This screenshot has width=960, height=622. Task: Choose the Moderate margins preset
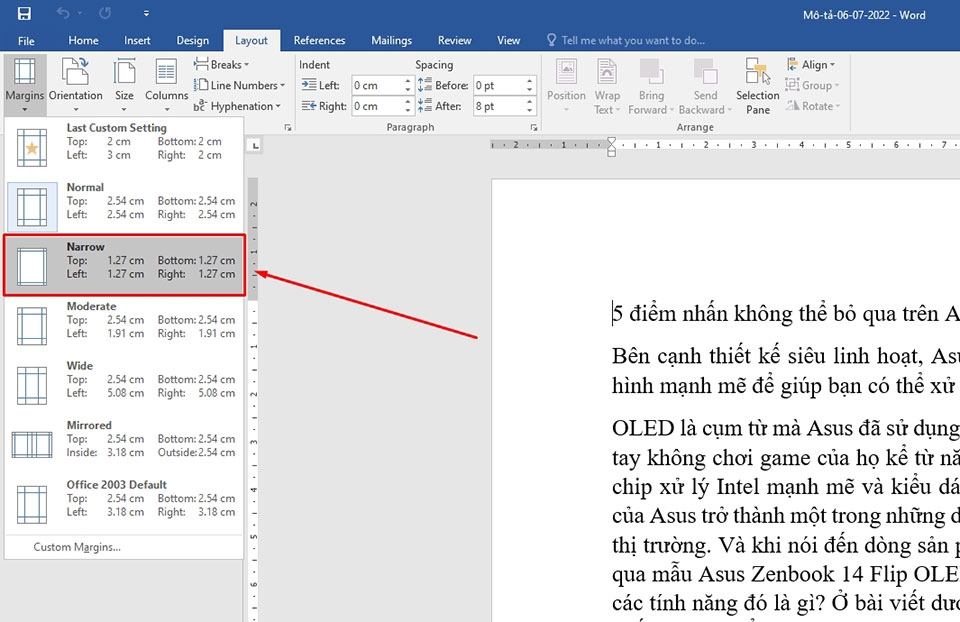124,325
